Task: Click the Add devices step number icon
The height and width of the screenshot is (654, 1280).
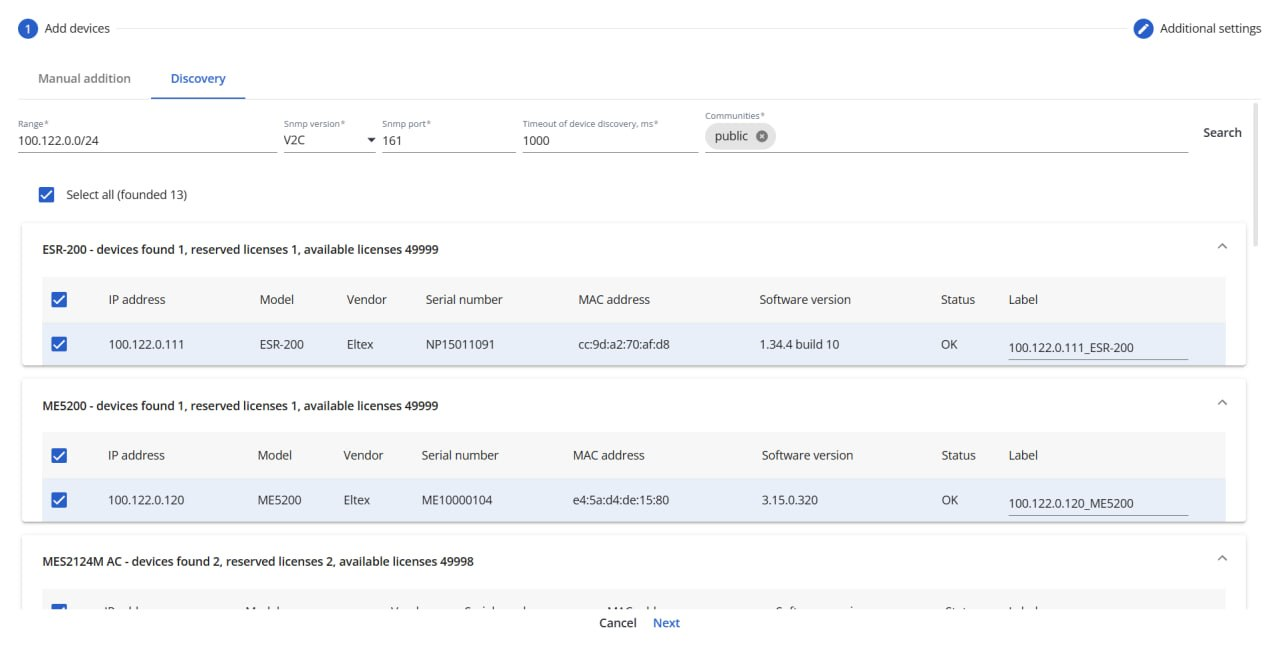Action: click(28, 29)
